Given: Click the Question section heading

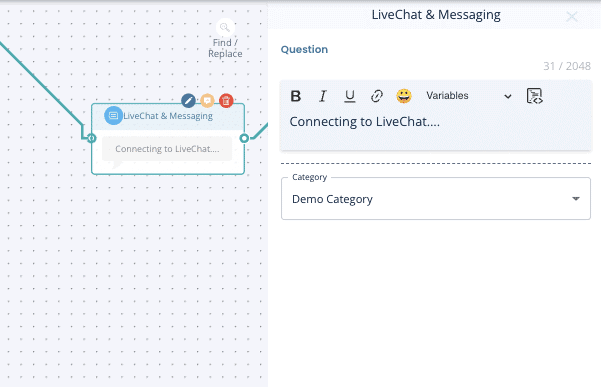Looking at the screenshot, I should [304, 49].
